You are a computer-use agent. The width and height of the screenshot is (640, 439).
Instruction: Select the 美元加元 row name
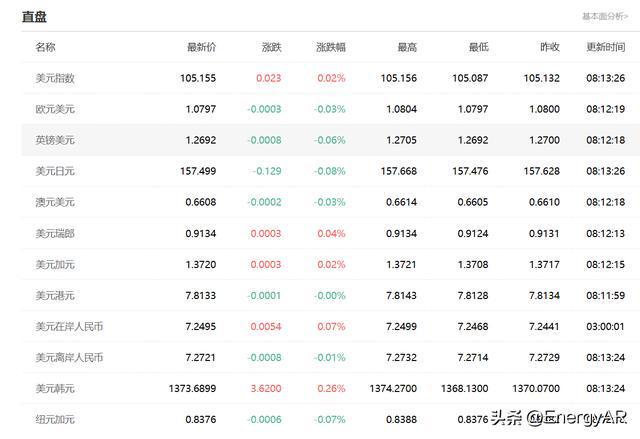(x=55, y=264)
